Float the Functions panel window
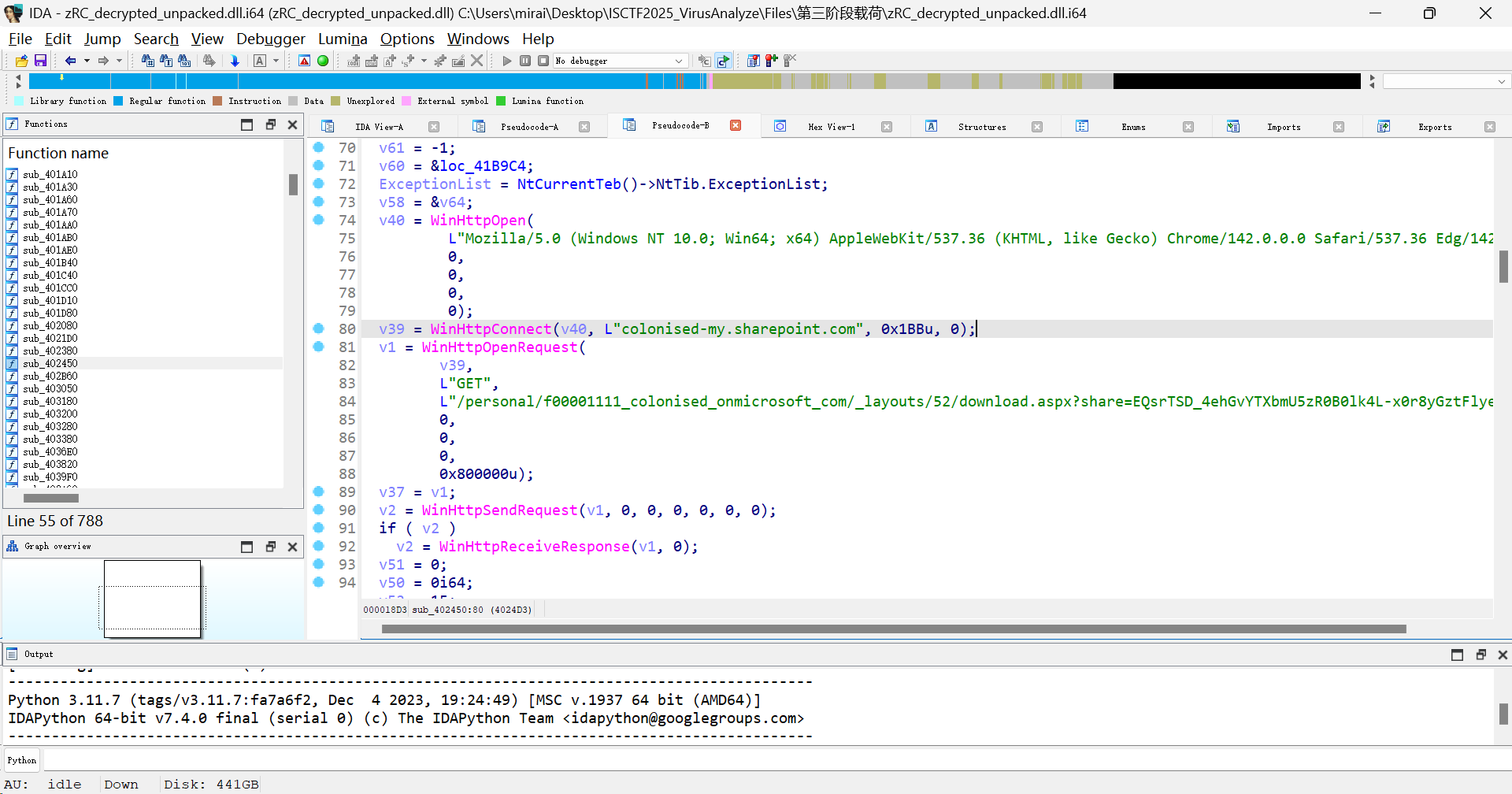 point(270,124)
